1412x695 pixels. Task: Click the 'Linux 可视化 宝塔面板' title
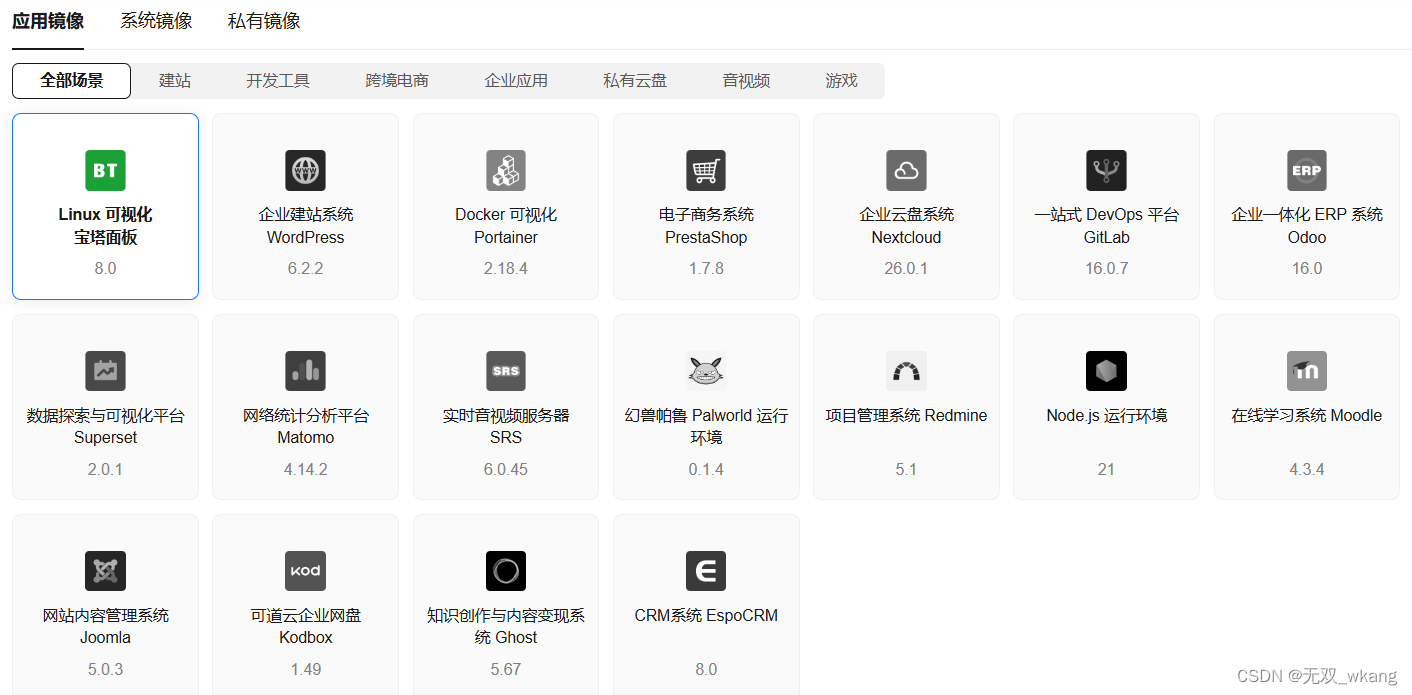tap(105, 226)
